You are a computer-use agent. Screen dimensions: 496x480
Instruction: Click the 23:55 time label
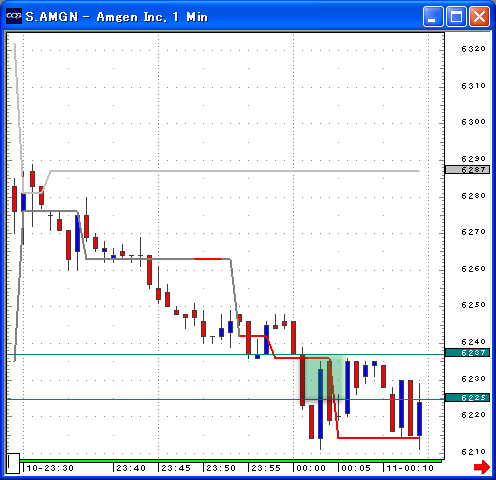point(266,468)
